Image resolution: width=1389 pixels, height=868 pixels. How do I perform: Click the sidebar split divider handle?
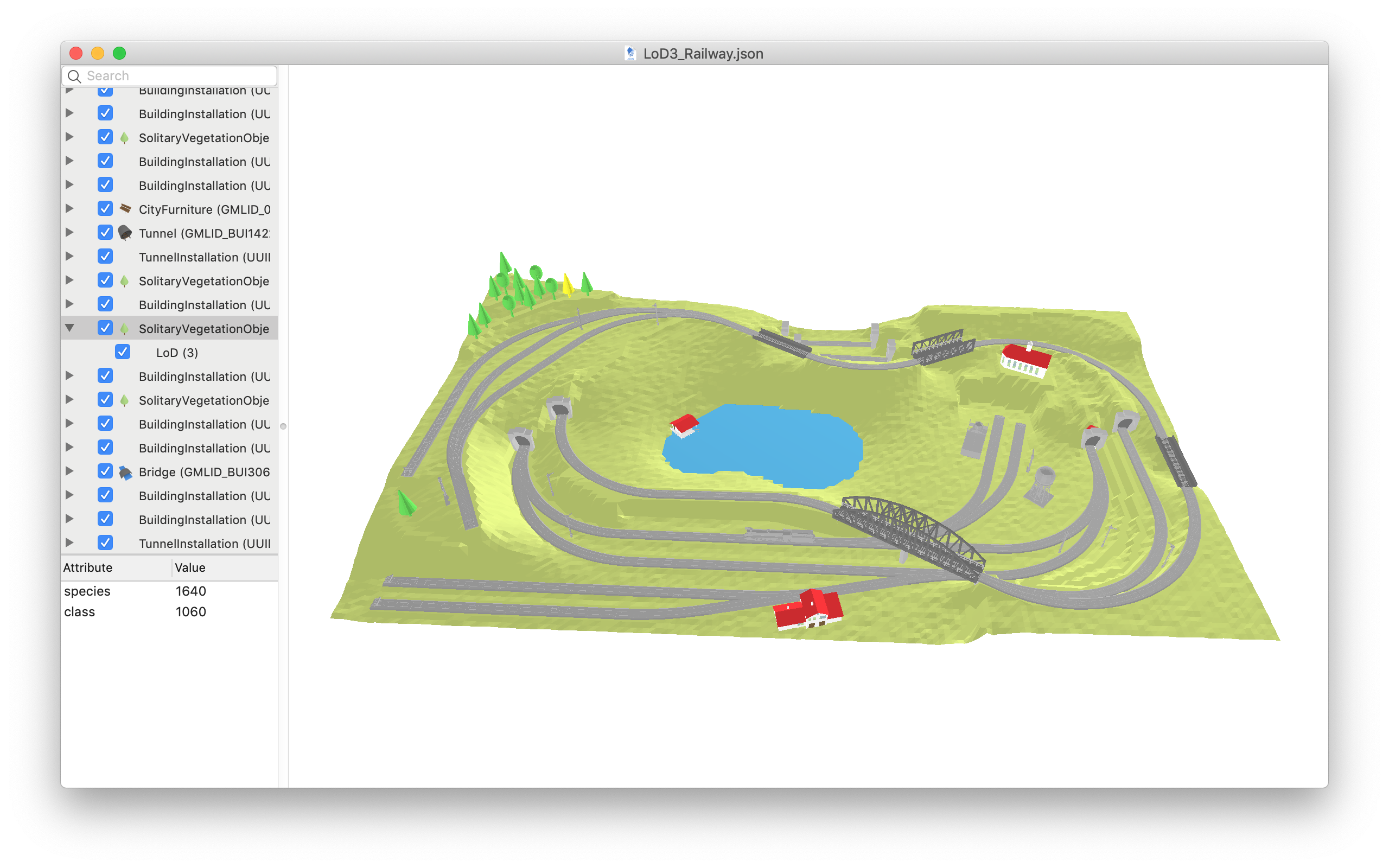click(x=283, y=426)
